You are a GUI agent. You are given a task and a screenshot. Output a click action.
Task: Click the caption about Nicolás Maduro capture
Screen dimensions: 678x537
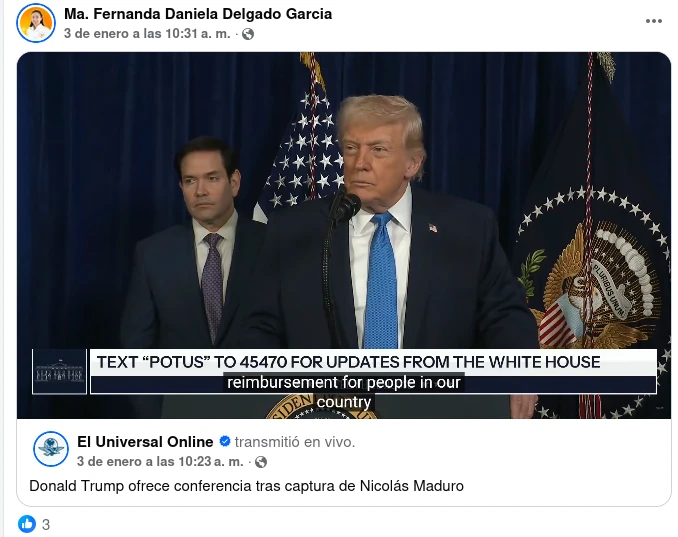246,486
